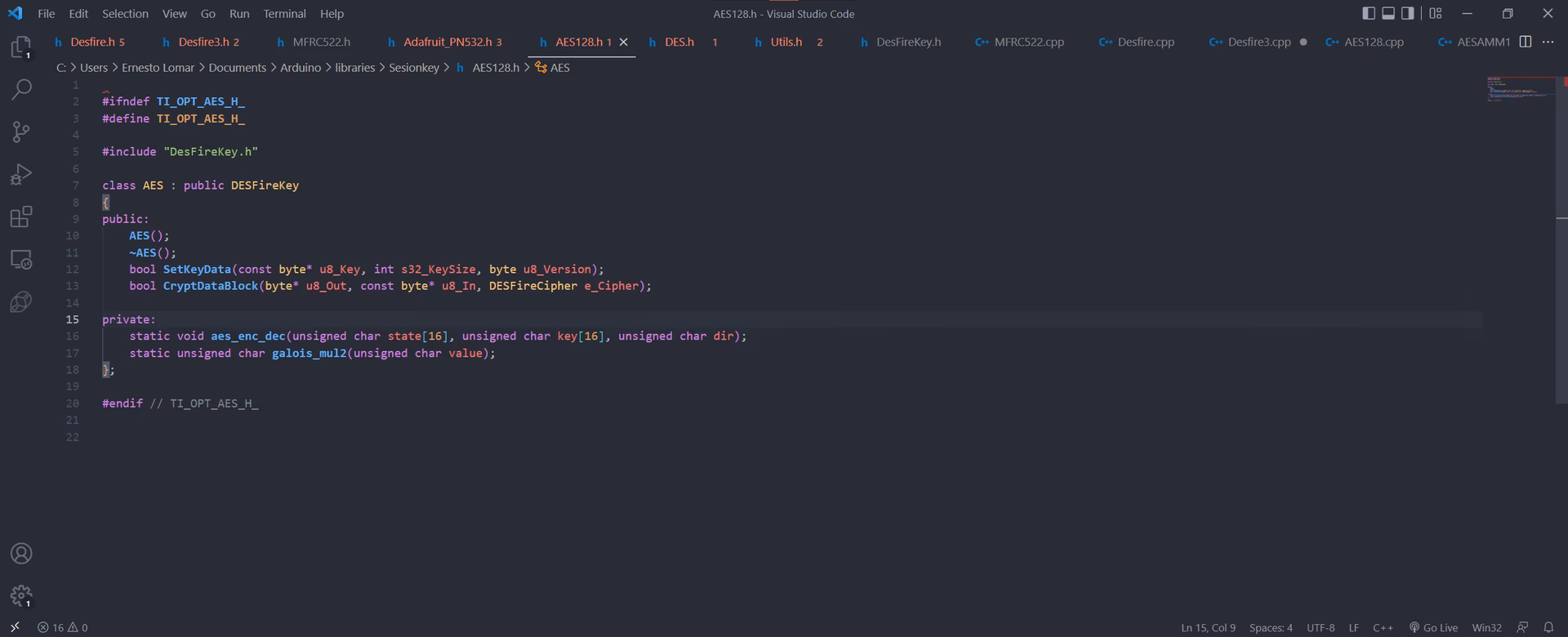The height and width of the screenshot is (637, 1568).
Task: Split the editor to the right
Action: [1525, 42]
